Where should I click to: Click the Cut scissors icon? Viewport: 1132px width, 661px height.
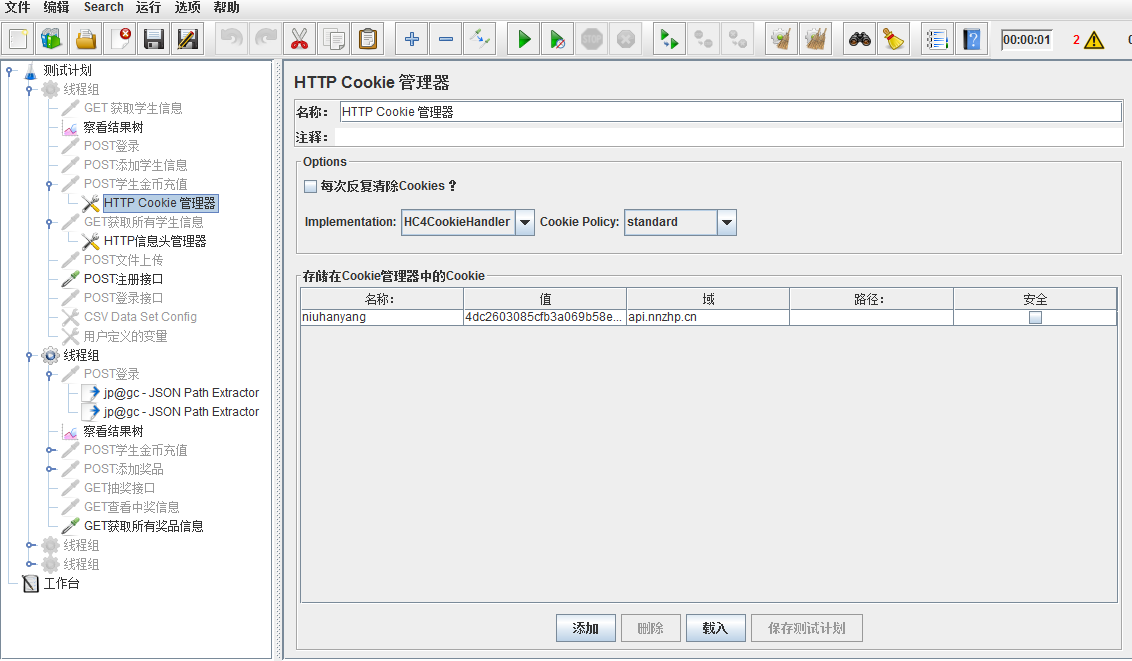298,39
